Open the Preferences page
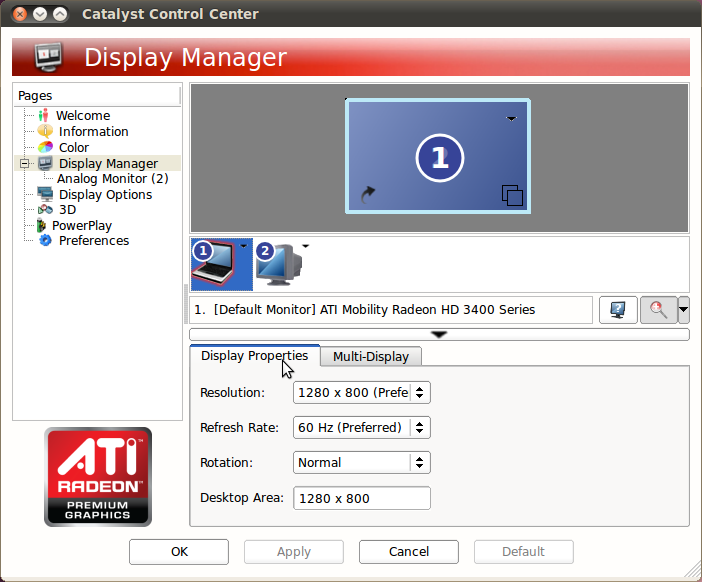The image size is (702, 582). [94, 240]
